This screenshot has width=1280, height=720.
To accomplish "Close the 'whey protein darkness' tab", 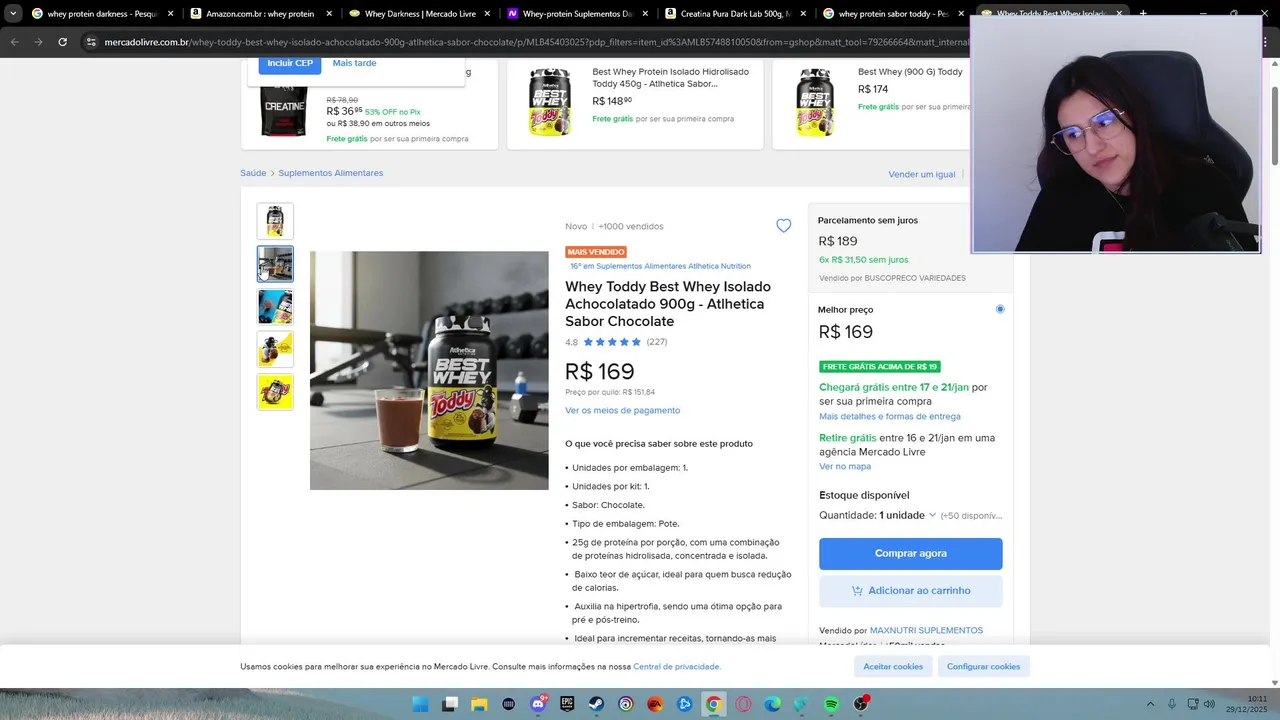I will click(171, 14).
